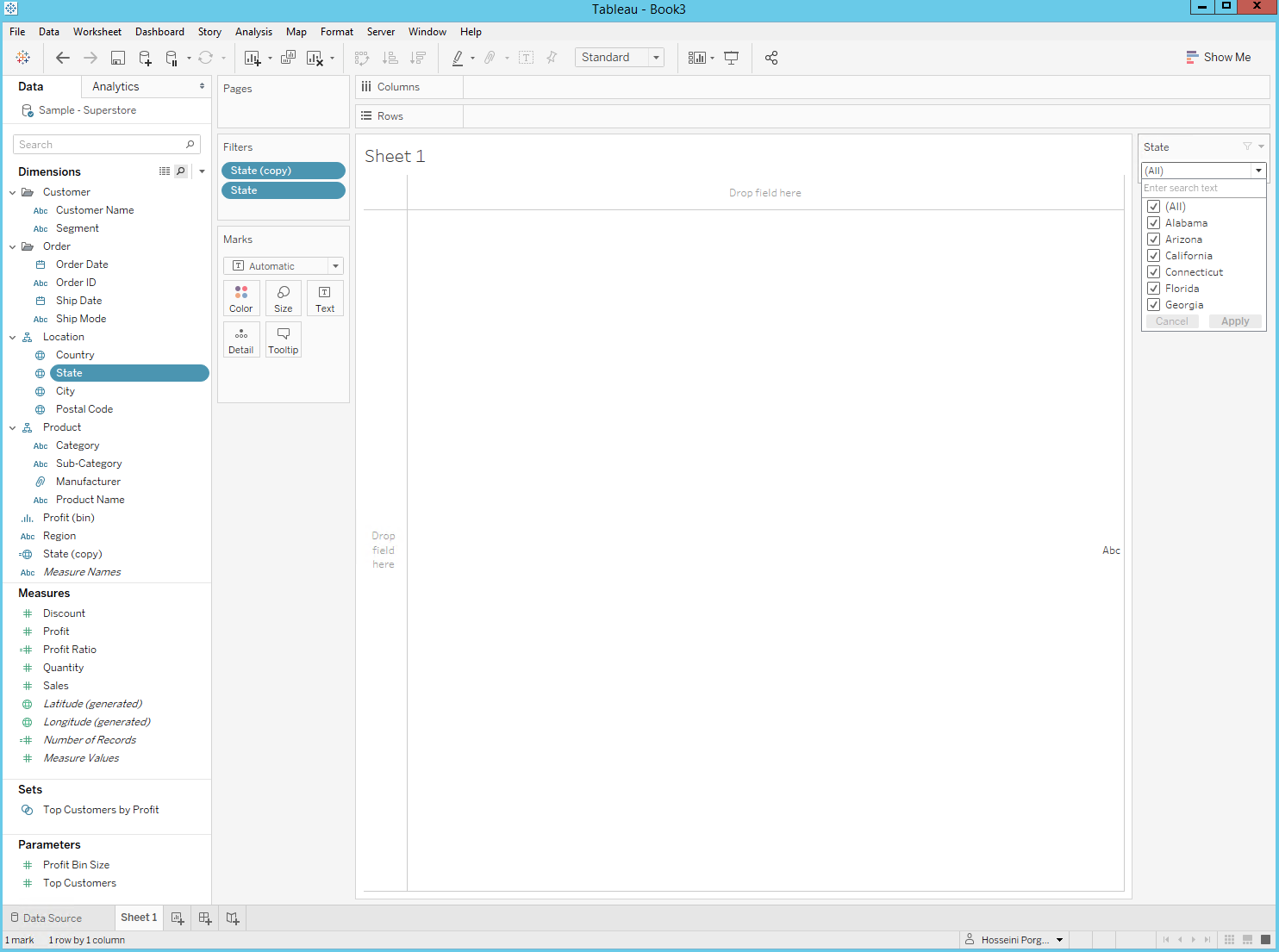Open the Color marks card
The width and height of the screenshot is (1279, 952).
(241, 298)
